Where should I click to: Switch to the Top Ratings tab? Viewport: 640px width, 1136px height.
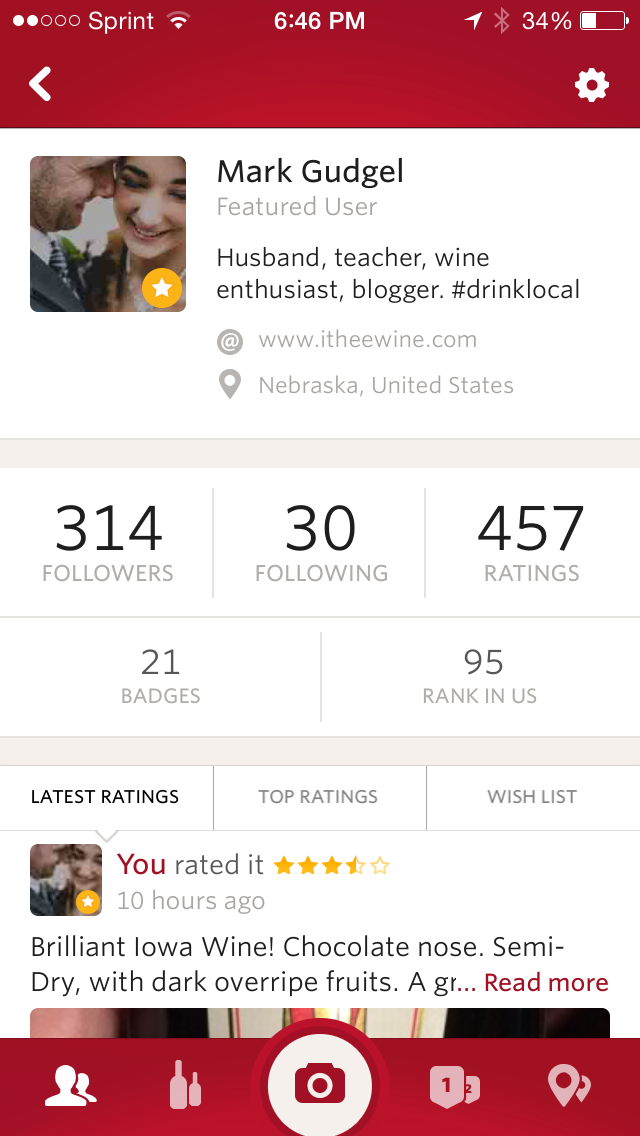pyautogui.click(x=318, y=797)
